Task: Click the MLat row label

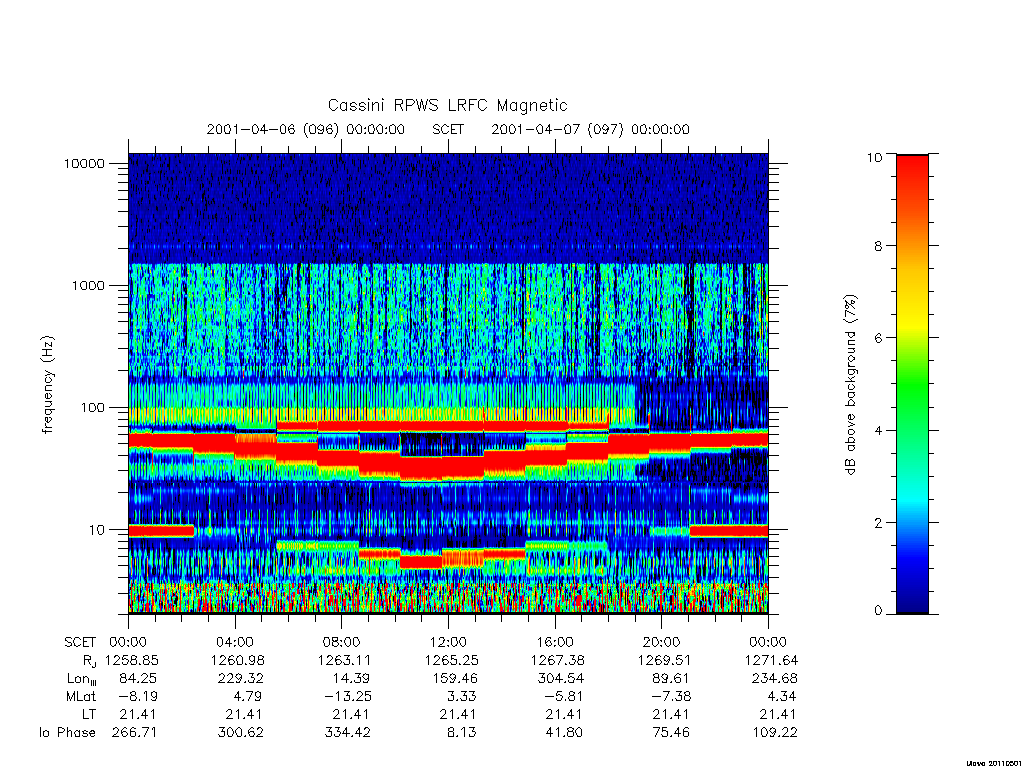Action: pyautogui.click(x=81, y=696)
